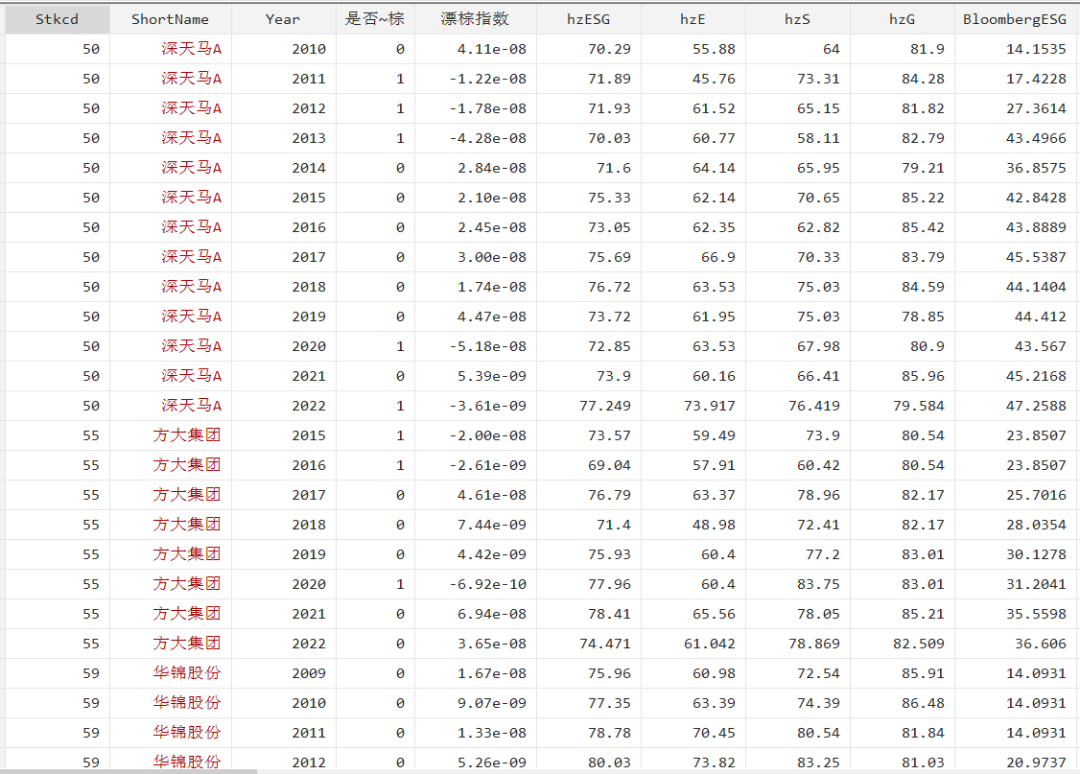This screenshot has width=1080, height=774.
Task: Click the 3.00e-08 cell
Action: tap(475, 257)
